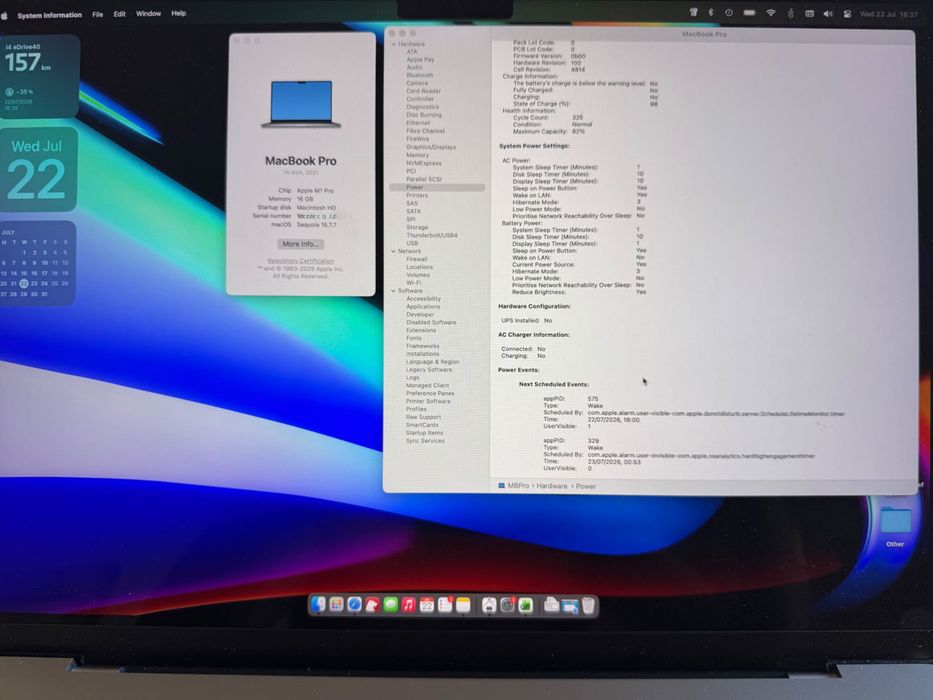The height and width of the screenshot is (700, 933).
Task: Select Thunderbolt/USB4 in the sidebar
Action: click(x=431, y=235)
